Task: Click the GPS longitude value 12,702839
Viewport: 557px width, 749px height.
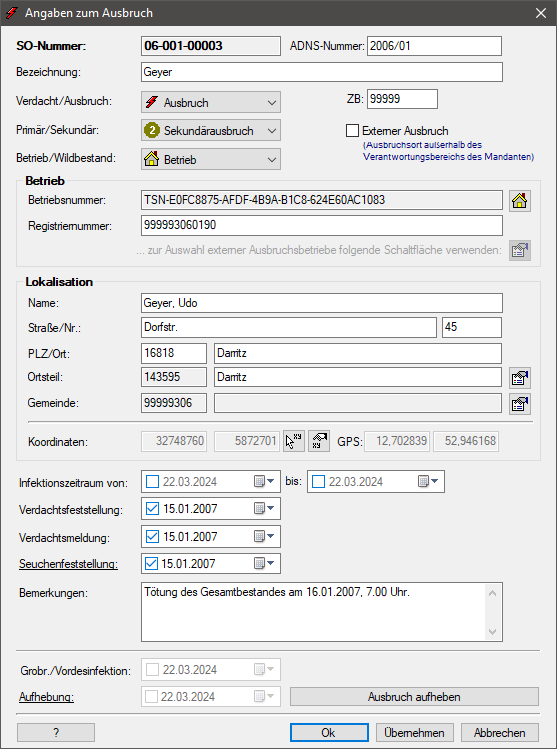Action: click(x=397, y=441)
